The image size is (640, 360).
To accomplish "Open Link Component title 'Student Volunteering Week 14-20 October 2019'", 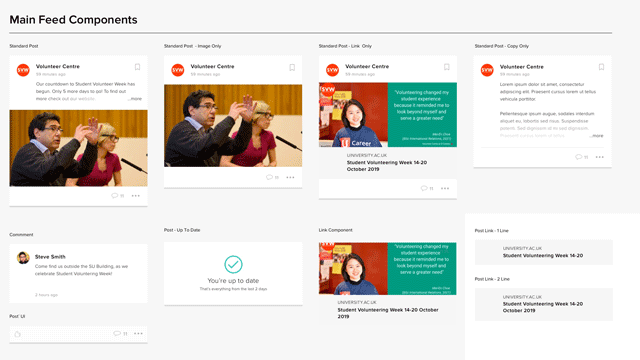I will [388, 313].
